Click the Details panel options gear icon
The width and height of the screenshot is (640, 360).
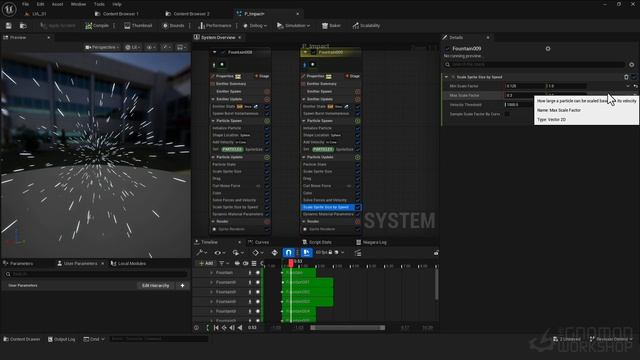click(x=631, y=64)
